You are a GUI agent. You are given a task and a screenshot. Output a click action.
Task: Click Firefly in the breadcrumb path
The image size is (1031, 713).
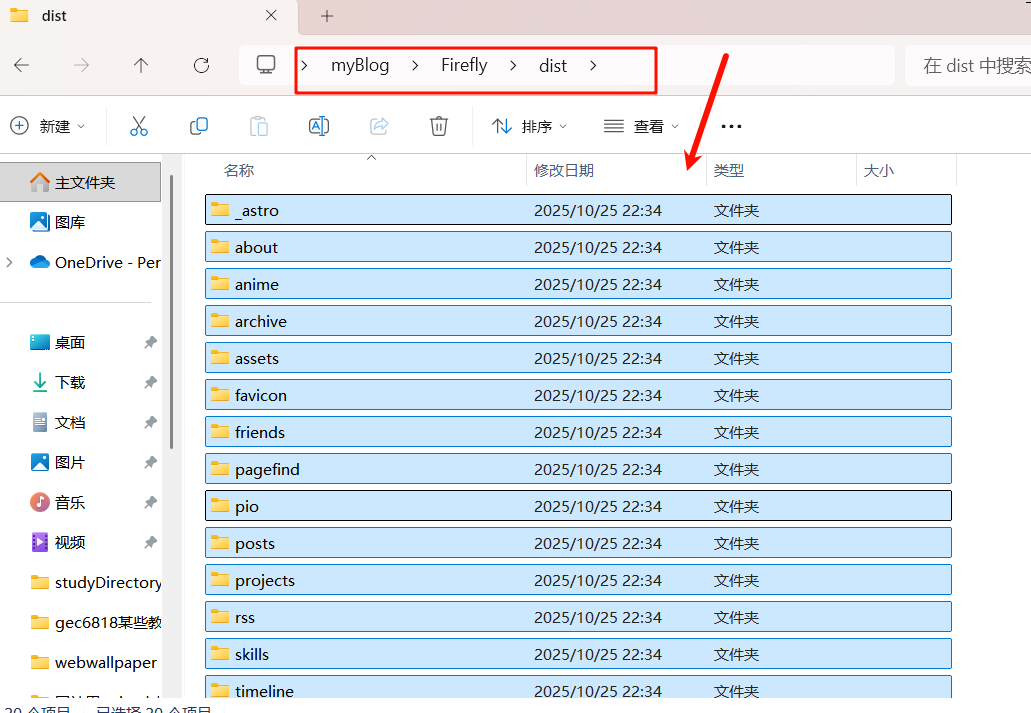463,65
